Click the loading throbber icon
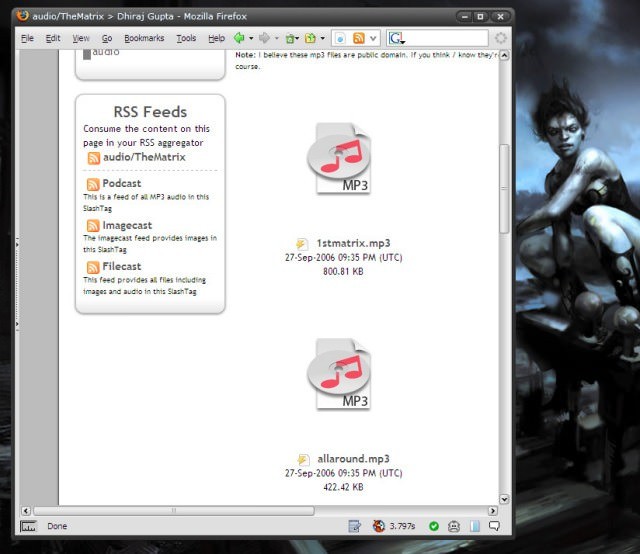 click(x=500, y=38)
